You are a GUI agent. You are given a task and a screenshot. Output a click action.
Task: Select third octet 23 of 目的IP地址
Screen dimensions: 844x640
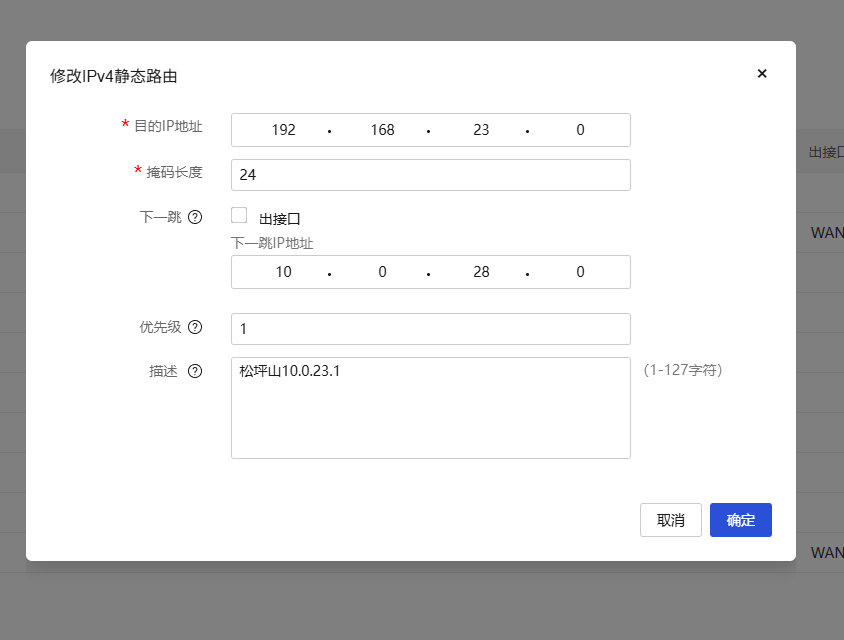[481, 130]
